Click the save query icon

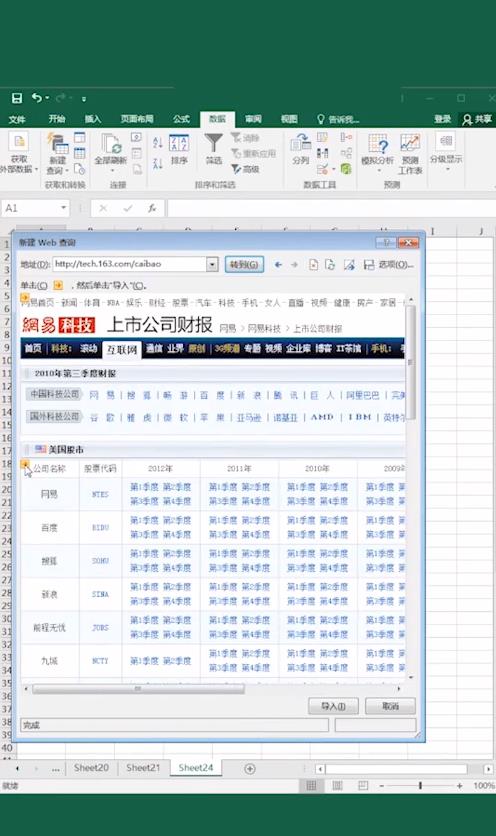click(x=369, y=264)
